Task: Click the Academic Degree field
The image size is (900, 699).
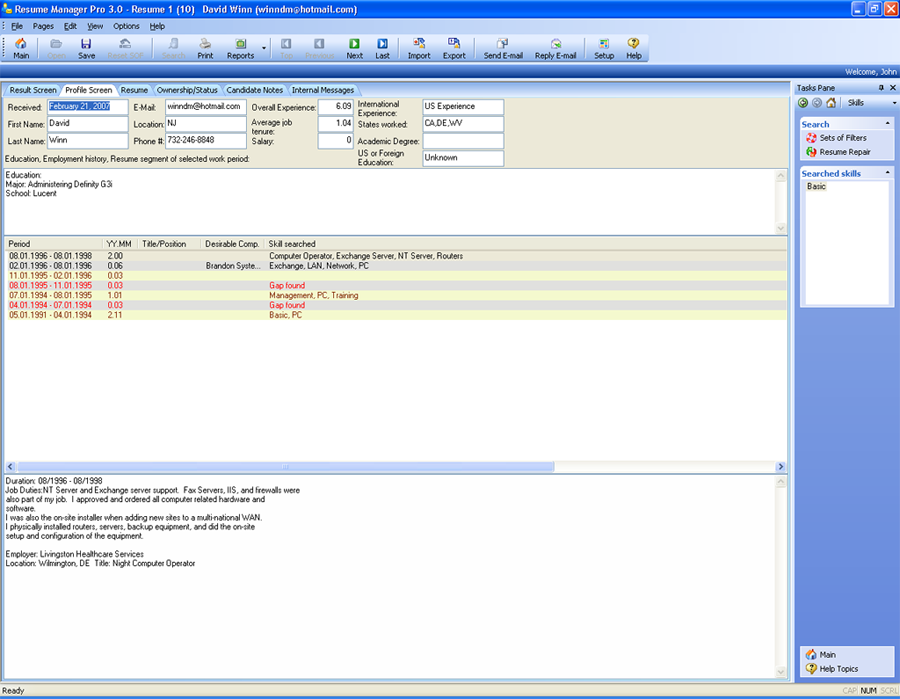Action: click(463, 141)
